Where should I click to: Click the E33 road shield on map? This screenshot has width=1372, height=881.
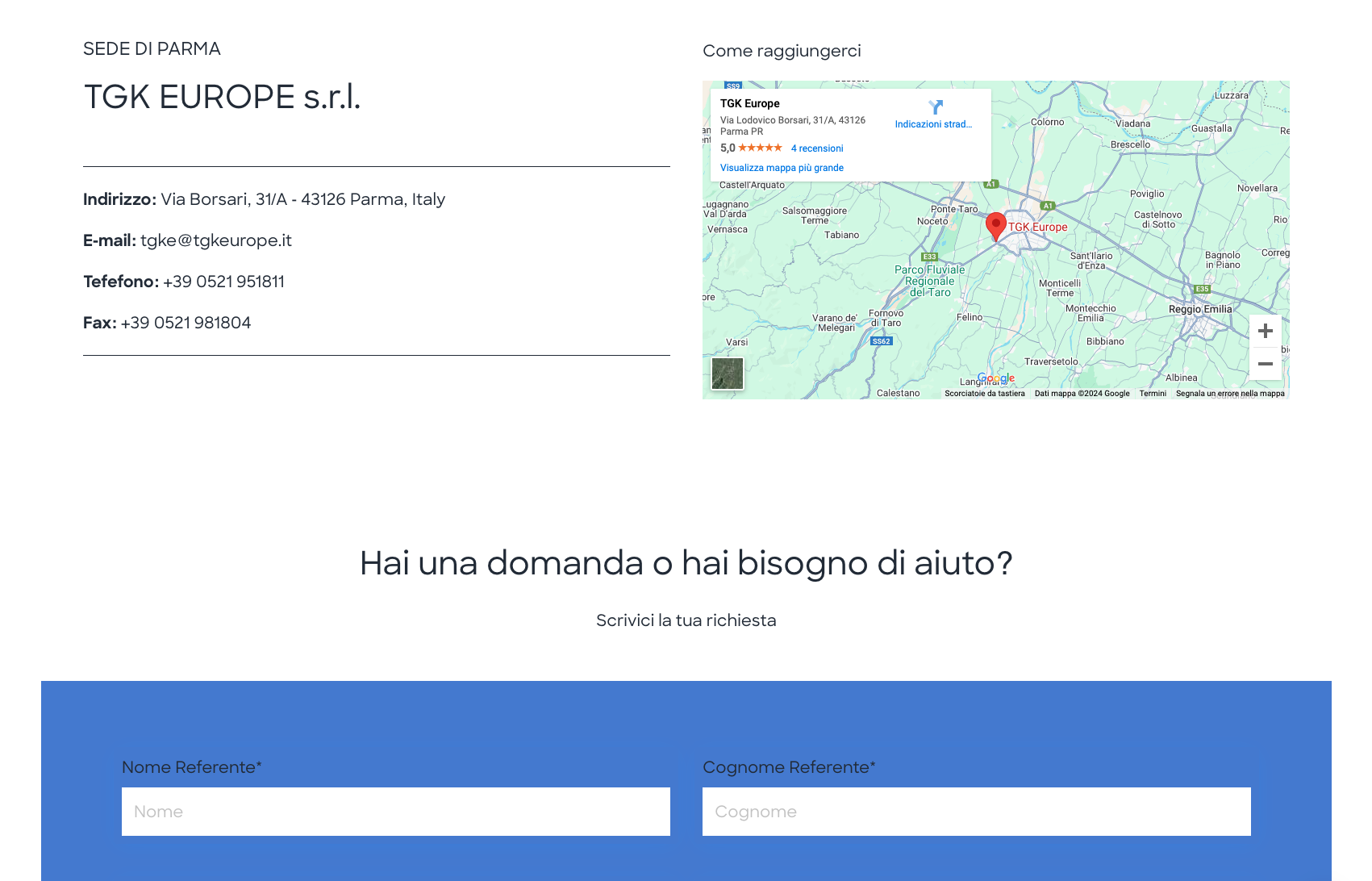point(929,257)
